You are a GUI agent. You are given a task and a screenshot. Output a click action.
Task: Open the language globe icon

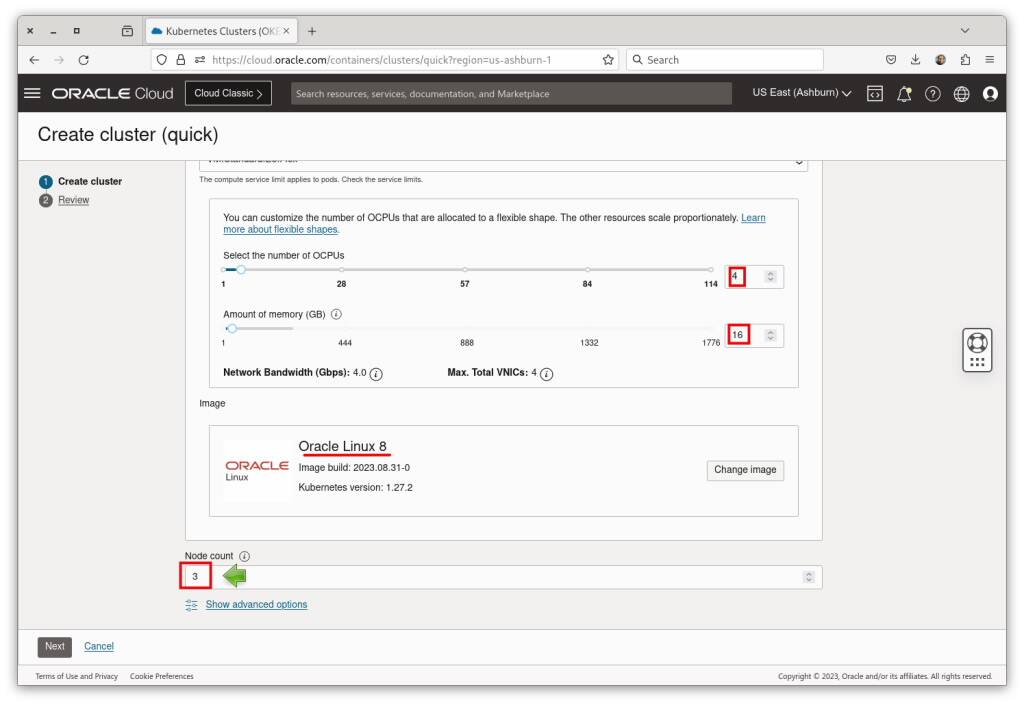961,94
